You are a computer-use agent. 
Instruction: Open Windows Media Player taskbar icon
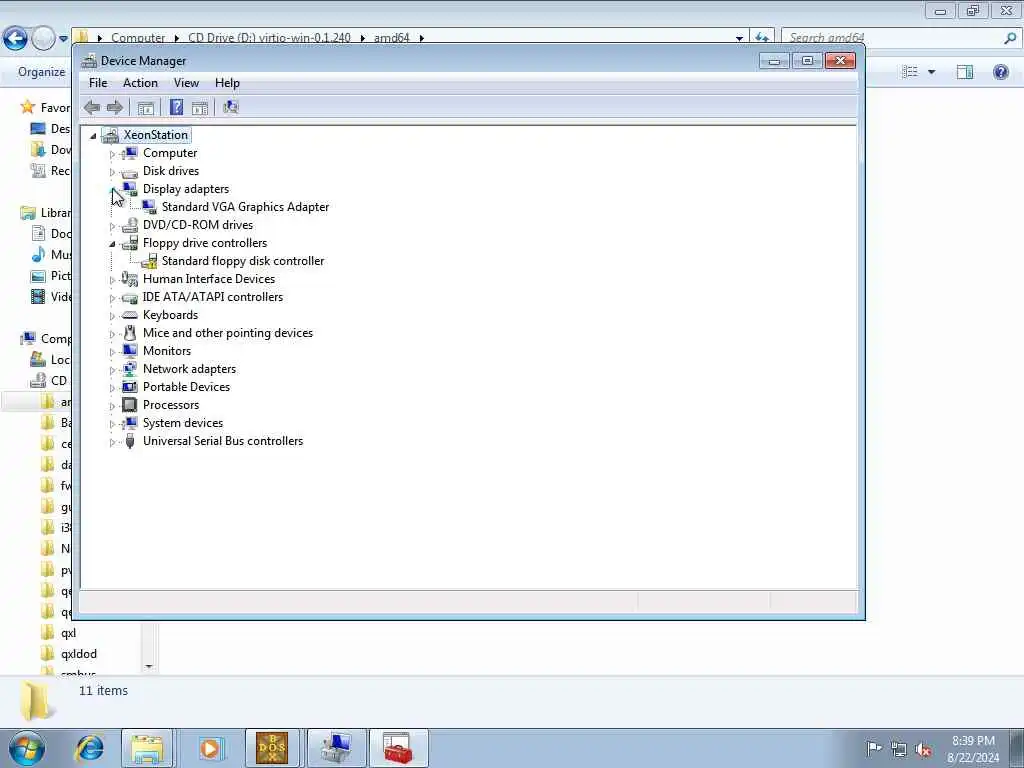pyautogui.click(x=210, y=748)
